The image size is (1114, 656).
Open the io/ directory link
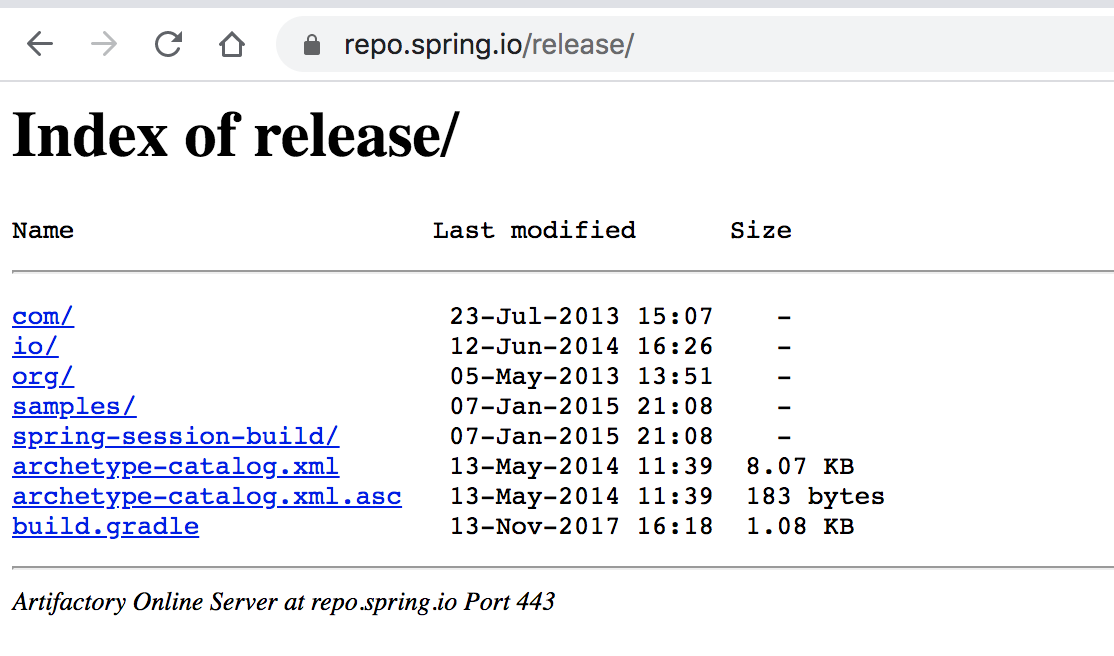(35, 346)
